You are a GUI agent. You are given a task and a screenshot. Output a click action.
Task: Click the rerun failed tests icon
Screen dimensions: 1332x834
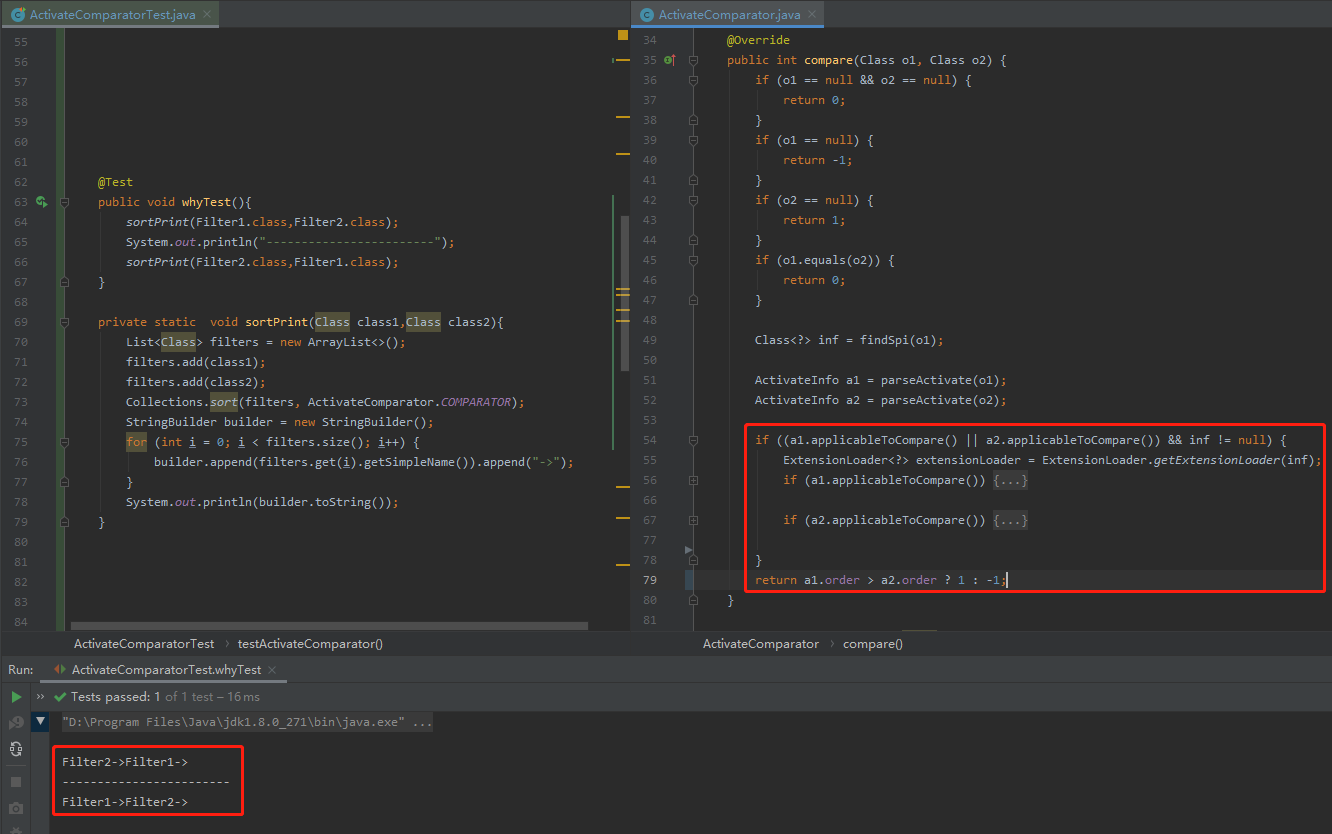[x=16, y=722]
